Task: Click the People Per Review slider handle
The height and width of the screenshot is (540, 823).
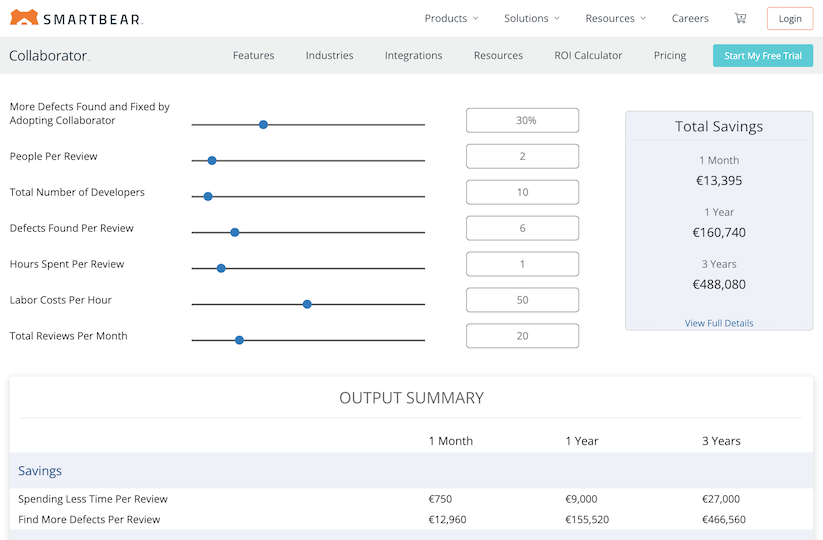Action: [212, 161]
